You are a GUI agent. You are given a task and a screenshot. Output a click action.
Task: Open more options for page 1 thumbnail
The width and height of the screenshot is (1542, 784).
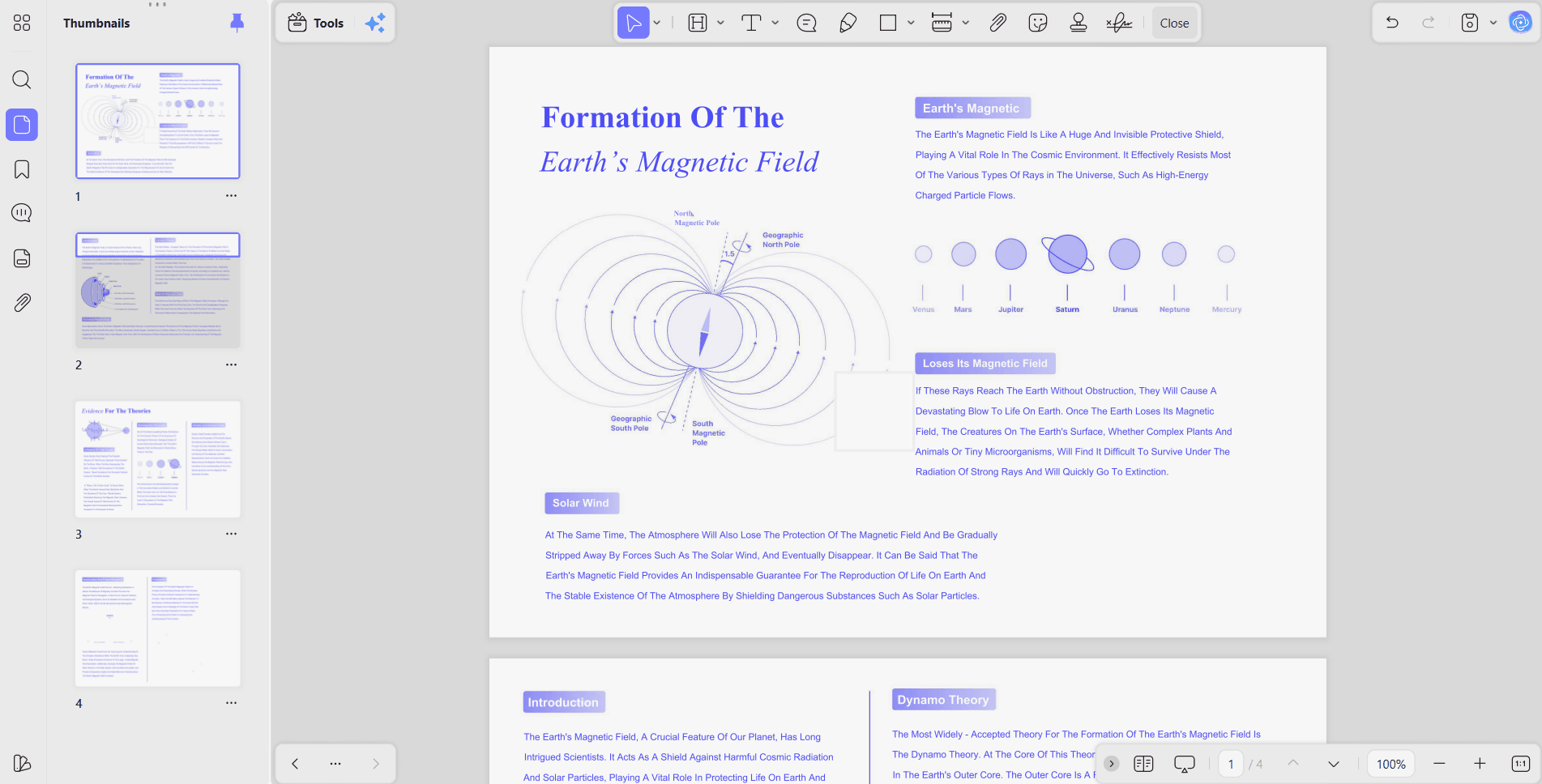click(x=232, y=196)
